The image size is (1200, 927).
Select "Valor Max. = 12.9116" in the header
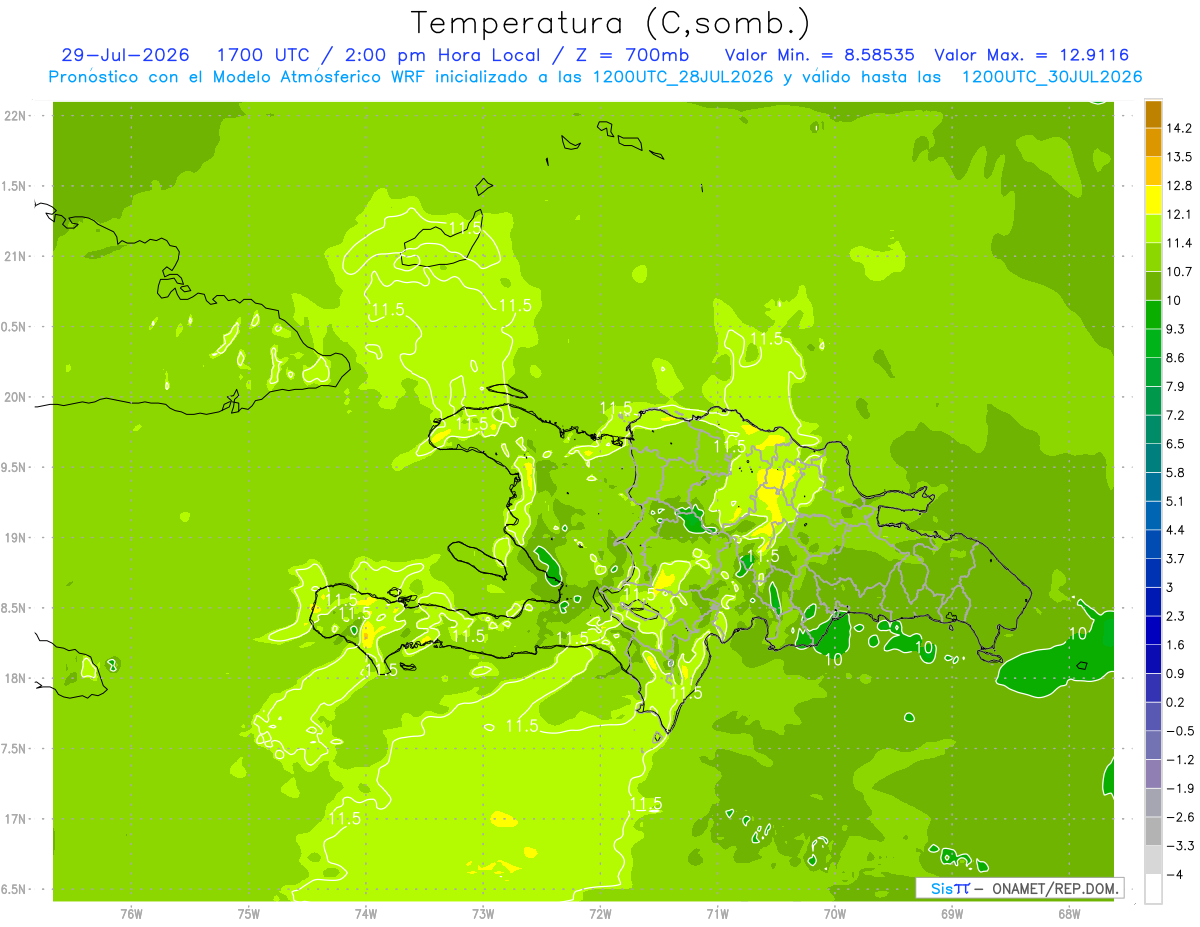tap(1031, 55)
